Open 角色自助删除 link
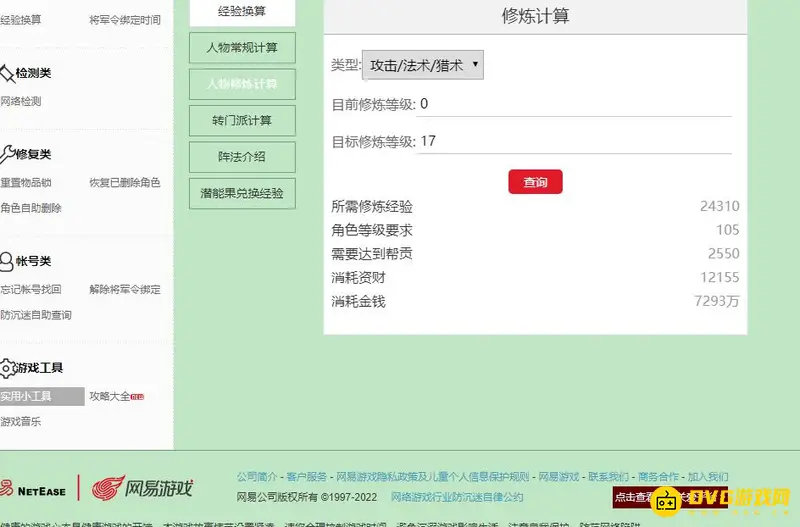This screenshot has width=800, height=527. coord(31,208)
